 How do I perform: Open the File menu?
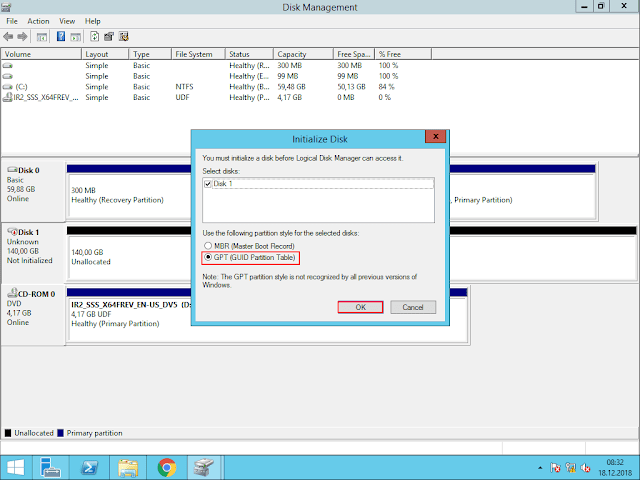[x=12, y=21]
